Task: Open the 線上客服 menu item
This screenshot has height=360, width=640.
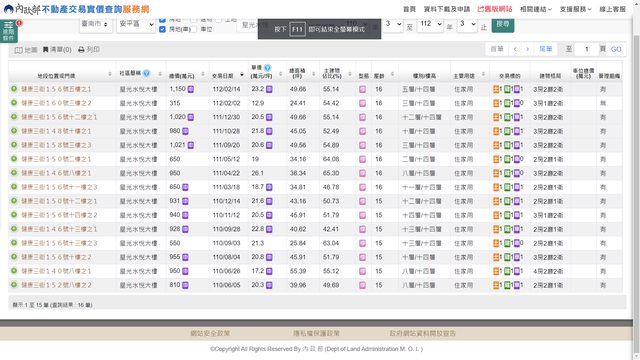Action: pyautogui.click(x=612, y=9)
